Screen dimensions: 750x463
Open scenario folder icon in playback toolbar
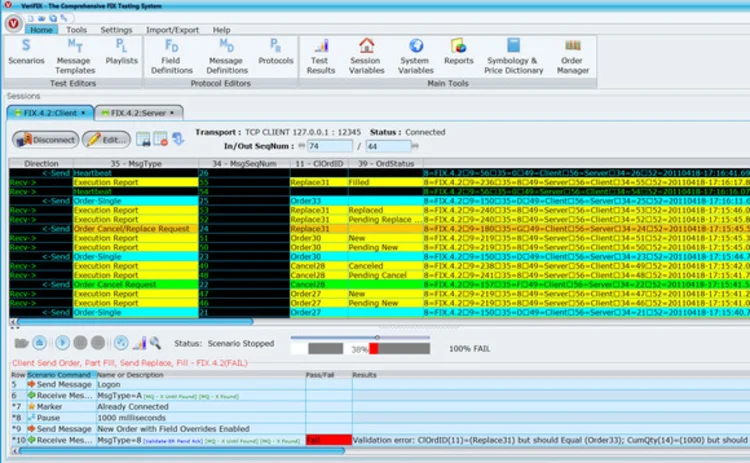coord(22,343)
